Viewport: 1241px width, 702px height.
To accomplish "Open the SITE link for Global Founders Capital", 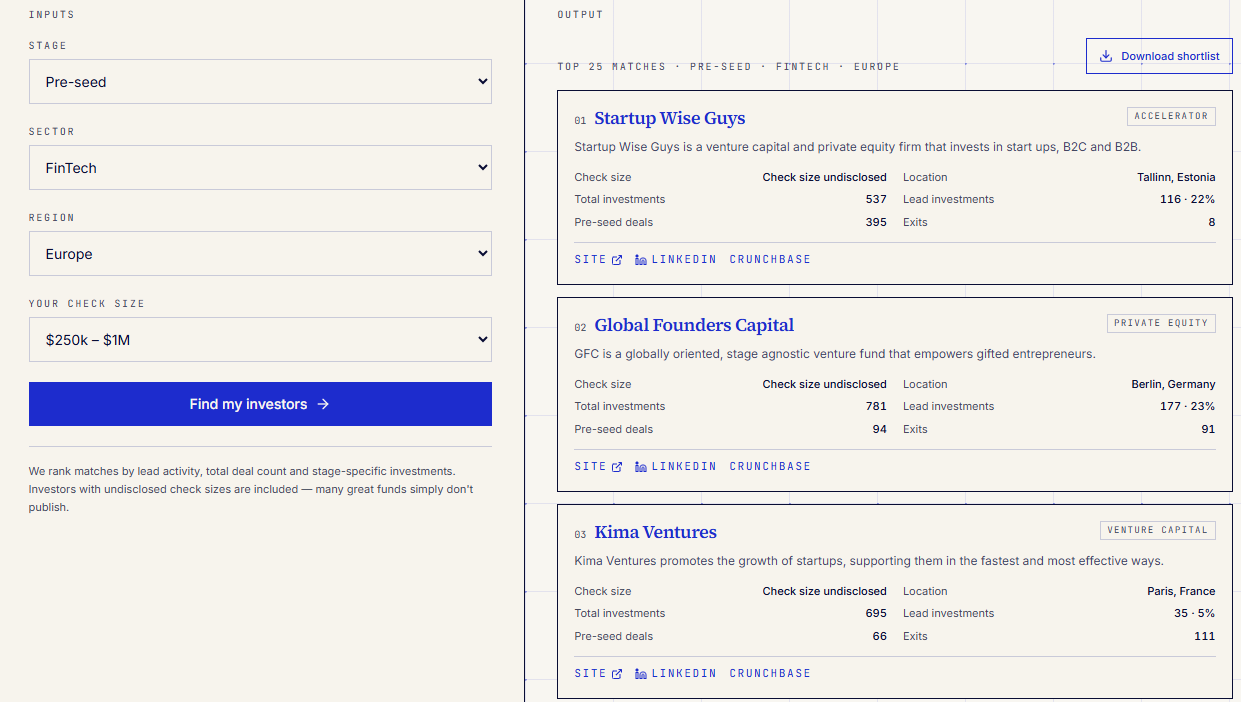I will pyautogui.click(x=598, y=467).
